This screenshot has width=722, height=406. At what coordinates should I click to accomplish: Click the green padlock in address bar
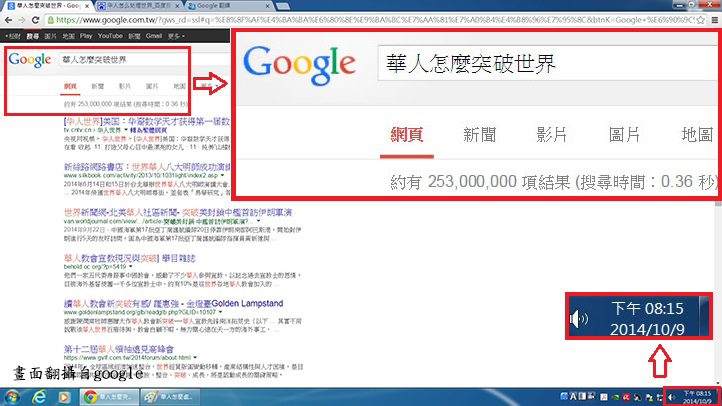tap(51, 20)
